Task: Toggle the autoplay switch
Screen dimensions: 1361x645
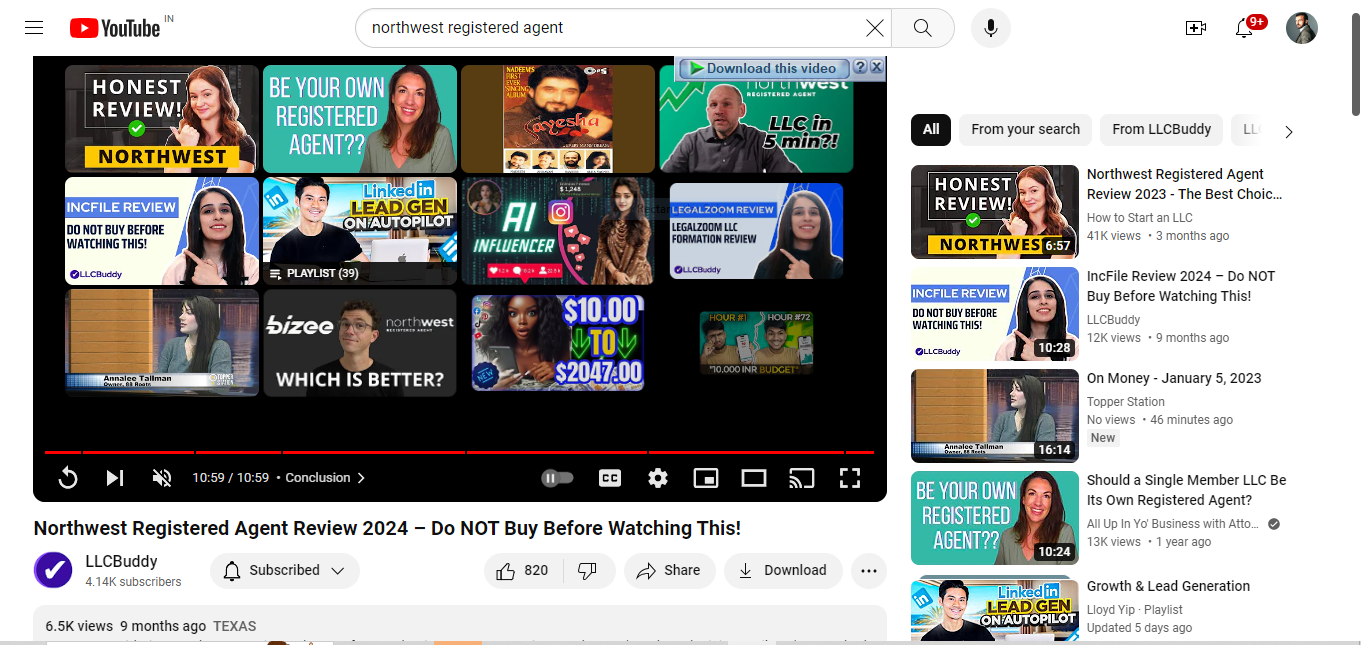Action: point(557,478)
